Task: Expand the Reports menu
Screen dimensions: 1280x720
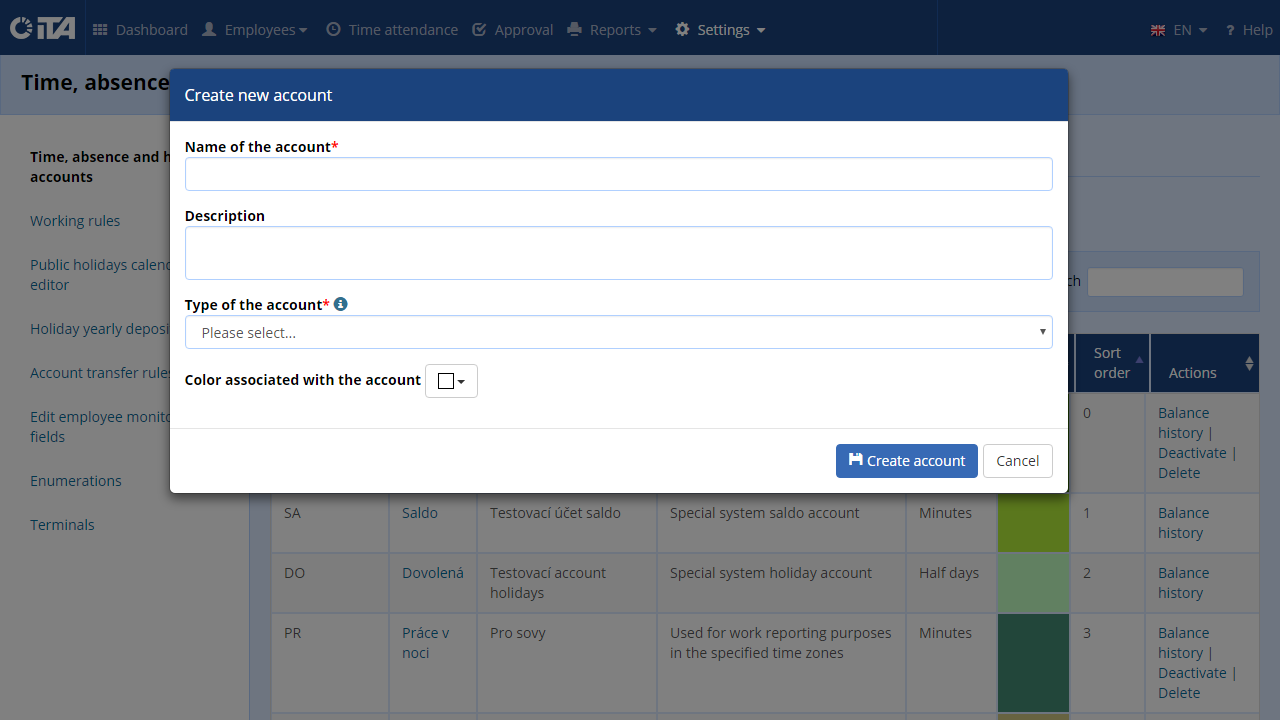Action: click(612, 30)
